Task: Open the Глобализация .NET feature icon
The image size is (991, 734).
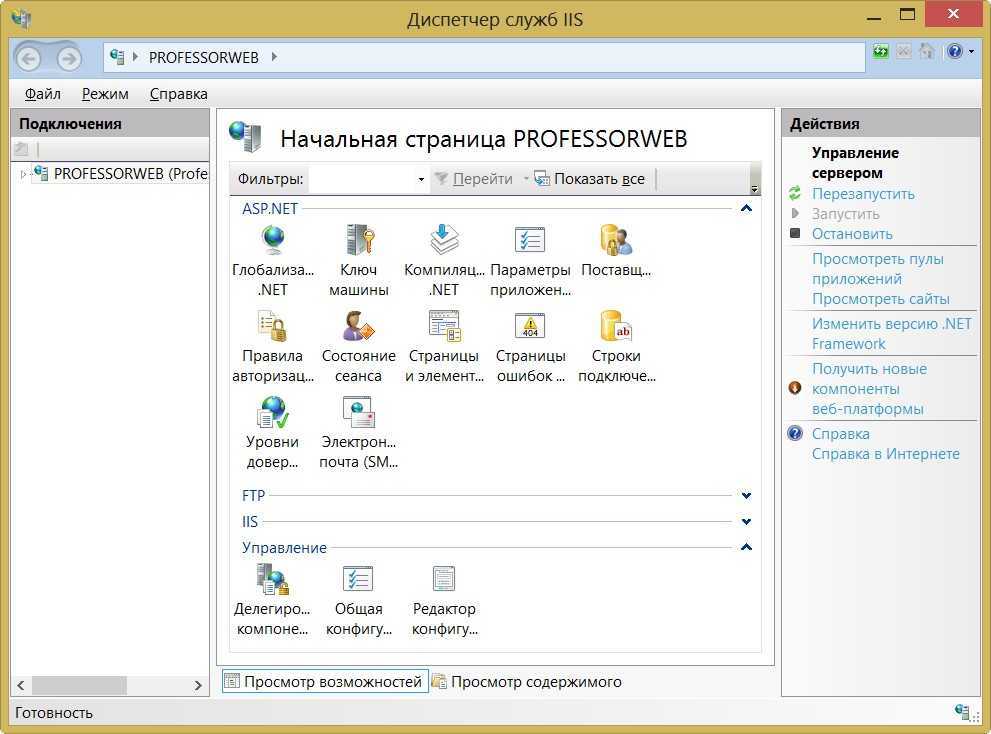Action: [272, 241]
